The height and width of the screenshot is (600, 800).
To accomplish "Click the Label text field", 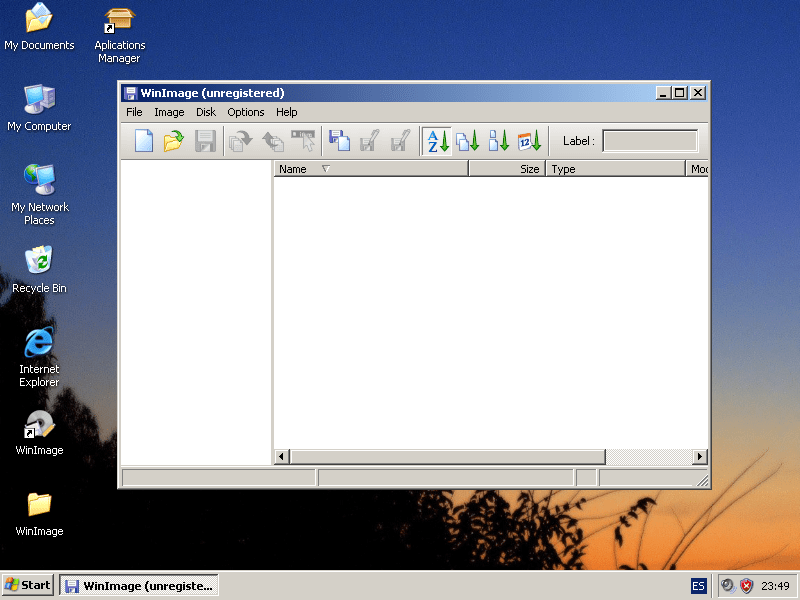I will pyautogui.click(x=650, y=141).
